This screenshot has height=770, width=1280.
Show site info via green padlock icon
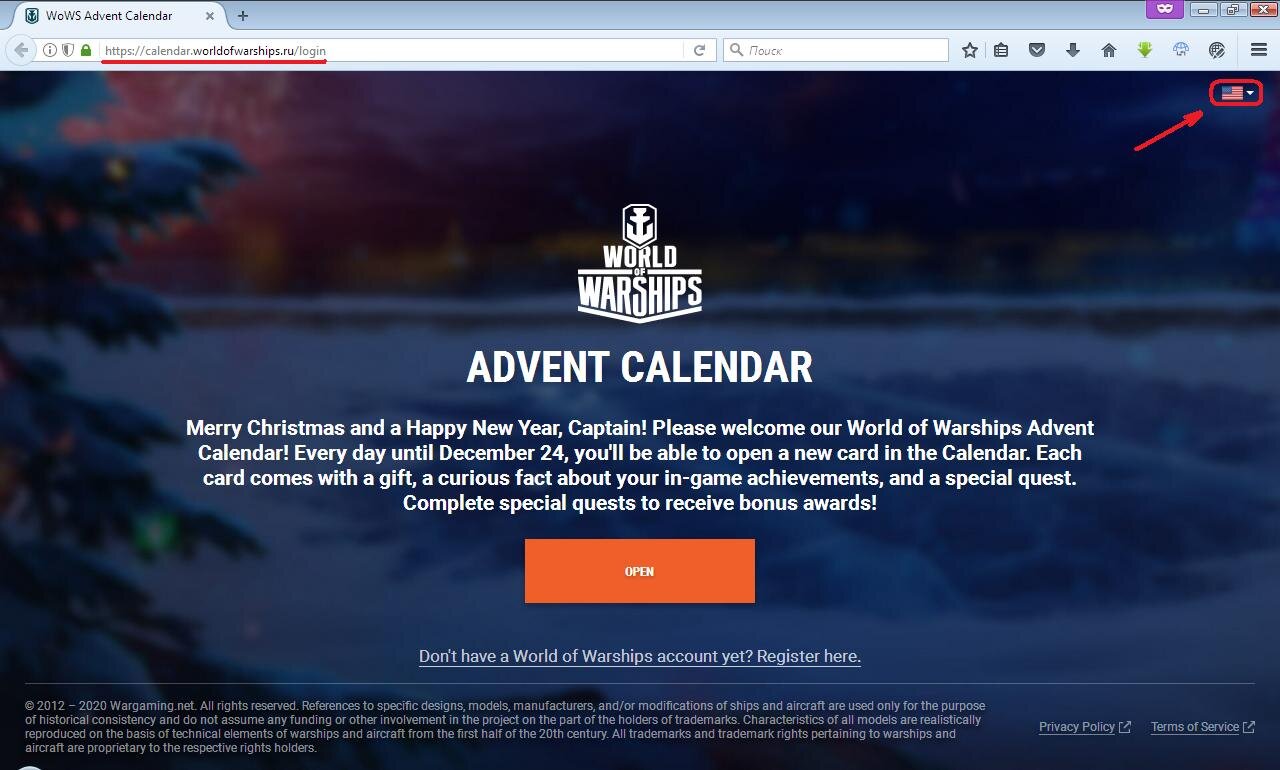tap(86, 50)
